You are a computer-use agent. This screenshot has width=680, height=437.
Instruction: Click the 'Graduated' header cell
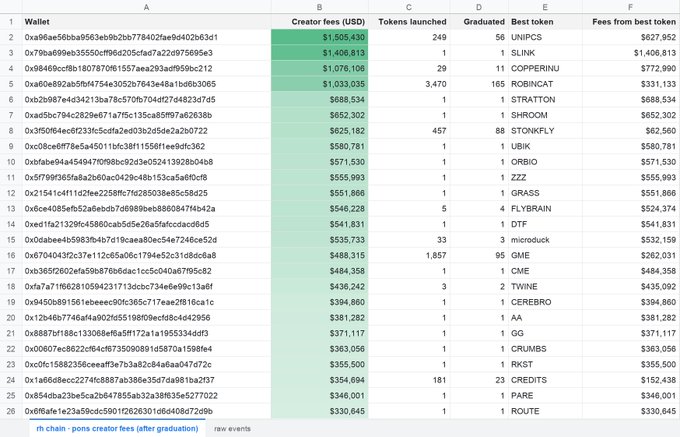click(x=479, y=22)
